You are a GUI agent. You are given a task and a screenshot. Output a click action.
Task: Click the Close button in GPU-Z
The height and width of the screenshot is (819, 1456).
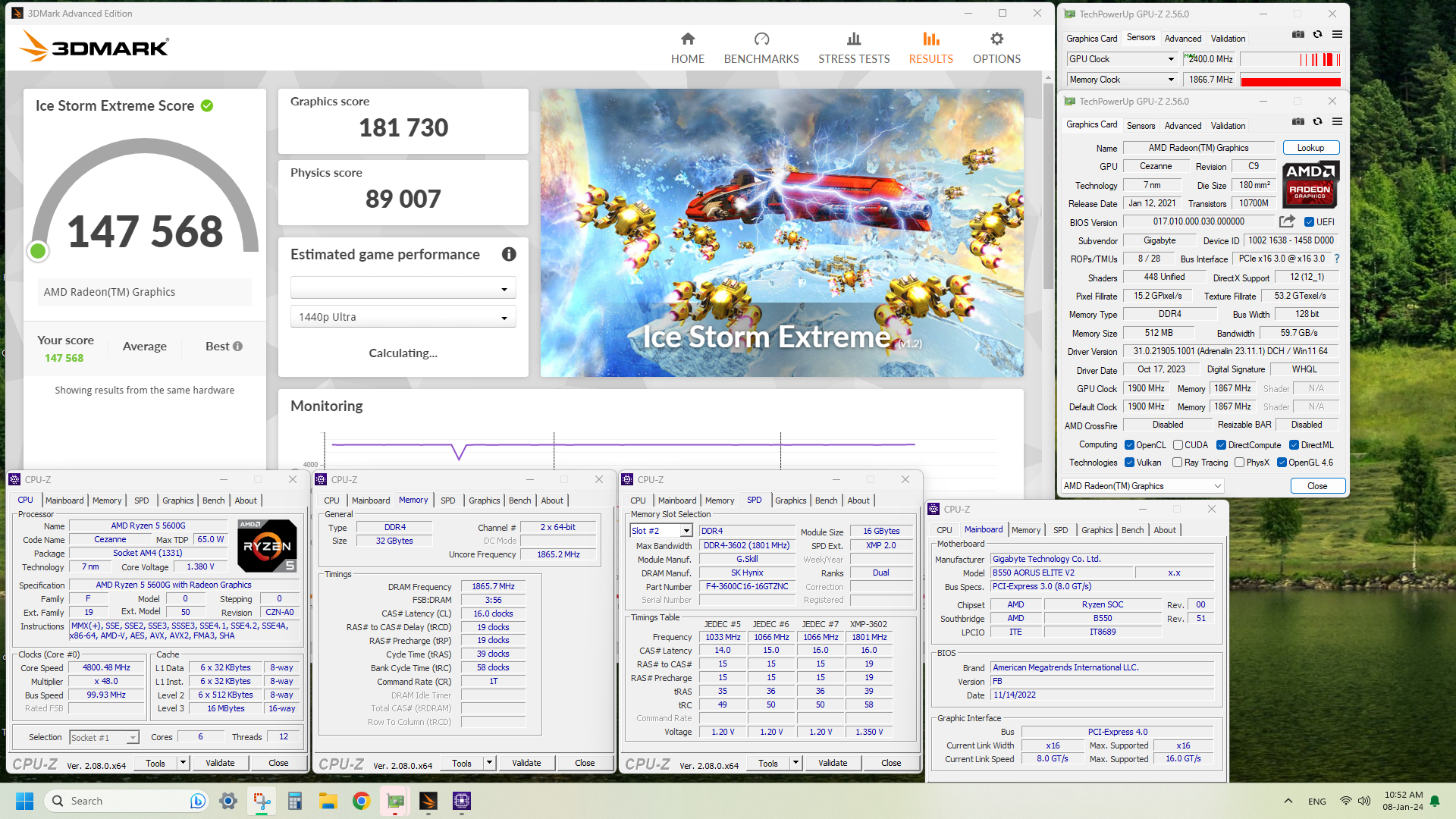(1317, 486)
